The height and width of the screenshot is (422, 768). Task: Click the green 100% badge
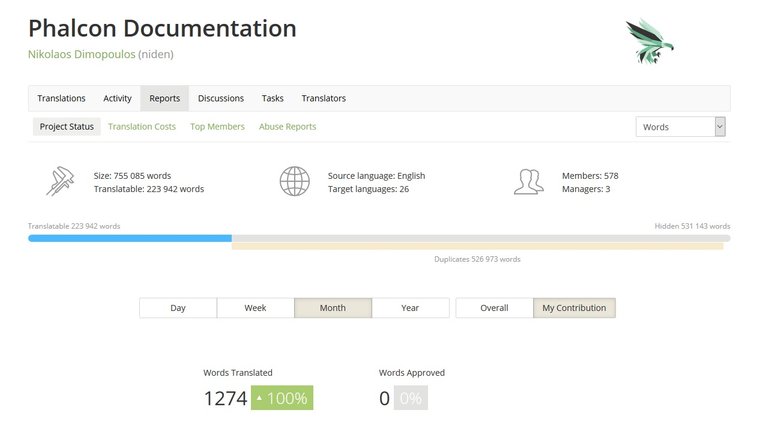pyautogui.click(x=282, y=398)
